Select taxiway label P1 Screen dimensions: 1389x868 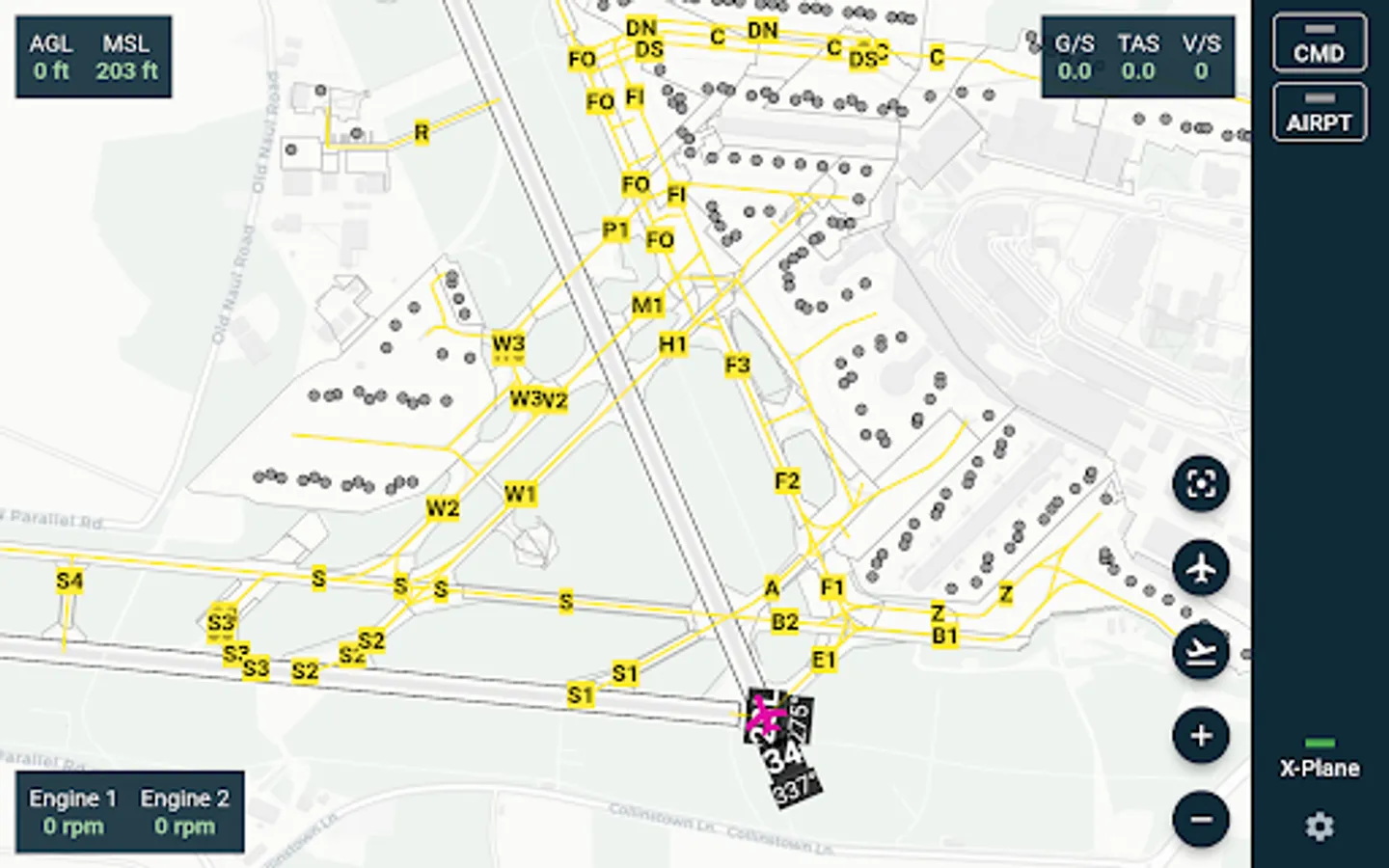point(615,230)
